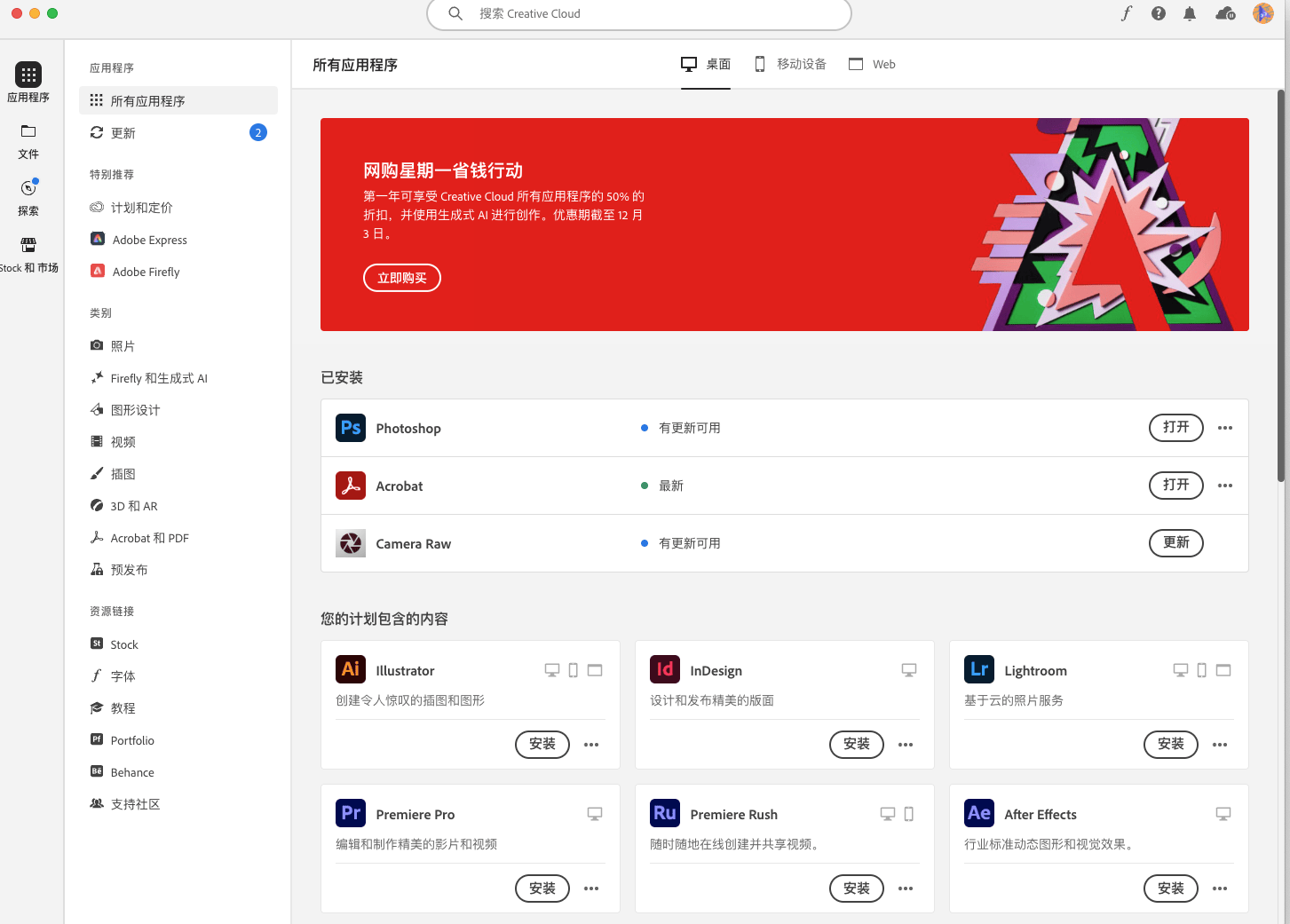Click the 立即购买 buy now button
1290x924 pixels.
click(402, 278)
